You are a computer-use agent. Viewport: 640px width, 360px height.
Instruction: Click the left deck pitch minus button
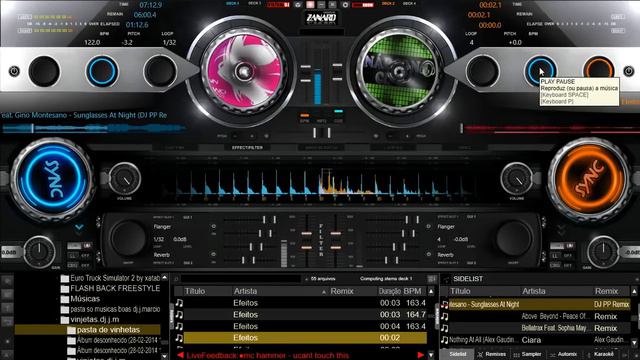click(x=236, y=136)
